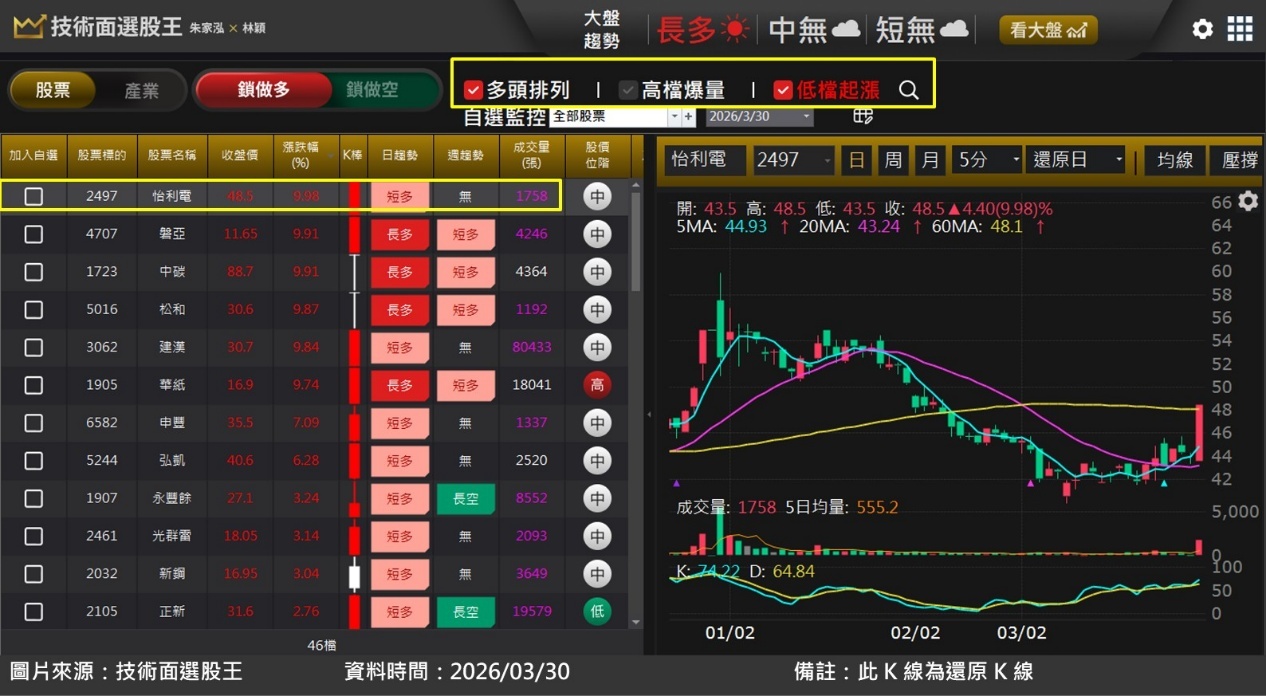The width and height of the screenshot is (1266, 696).
Task: Click the 高 price level badge for 華紙
Action: tap(597, 385)
